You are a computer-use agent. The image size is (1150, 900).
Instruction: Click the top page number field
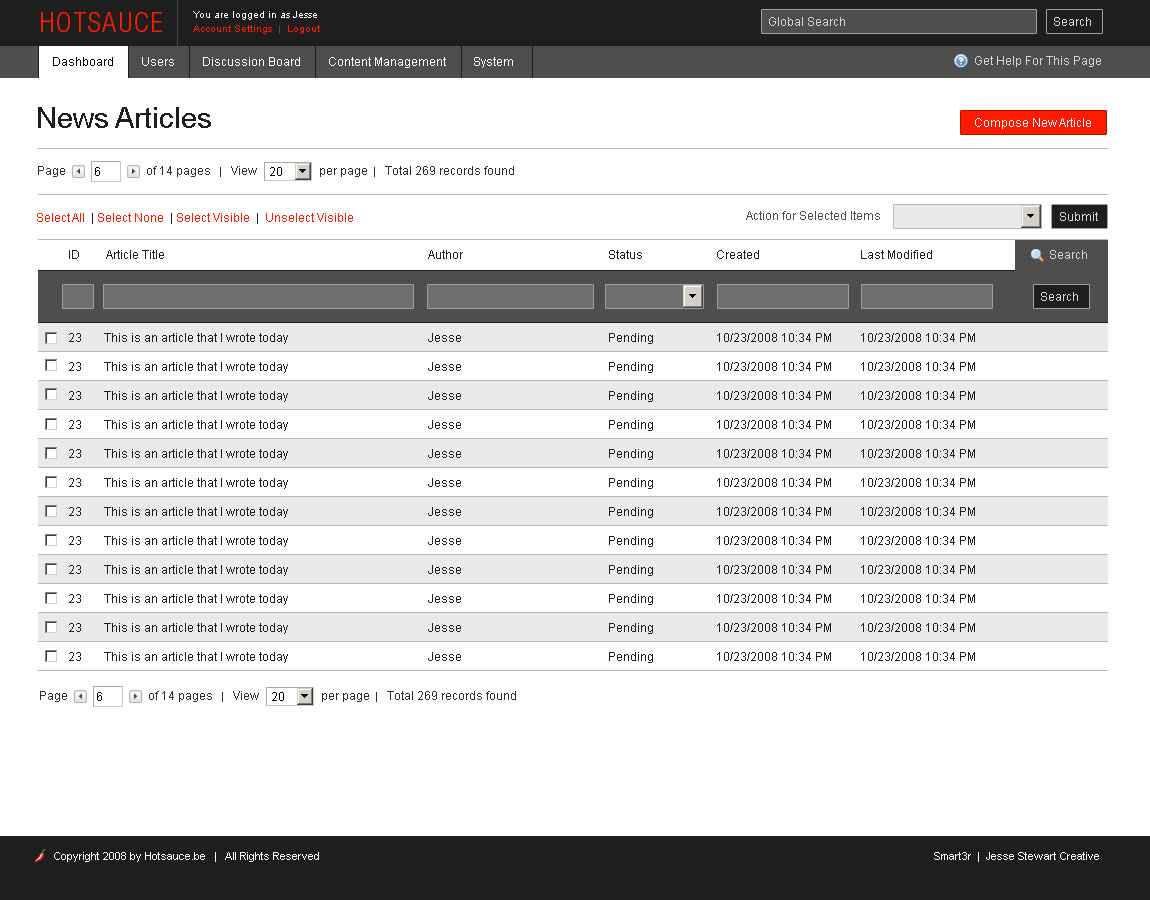coord(106,172)
